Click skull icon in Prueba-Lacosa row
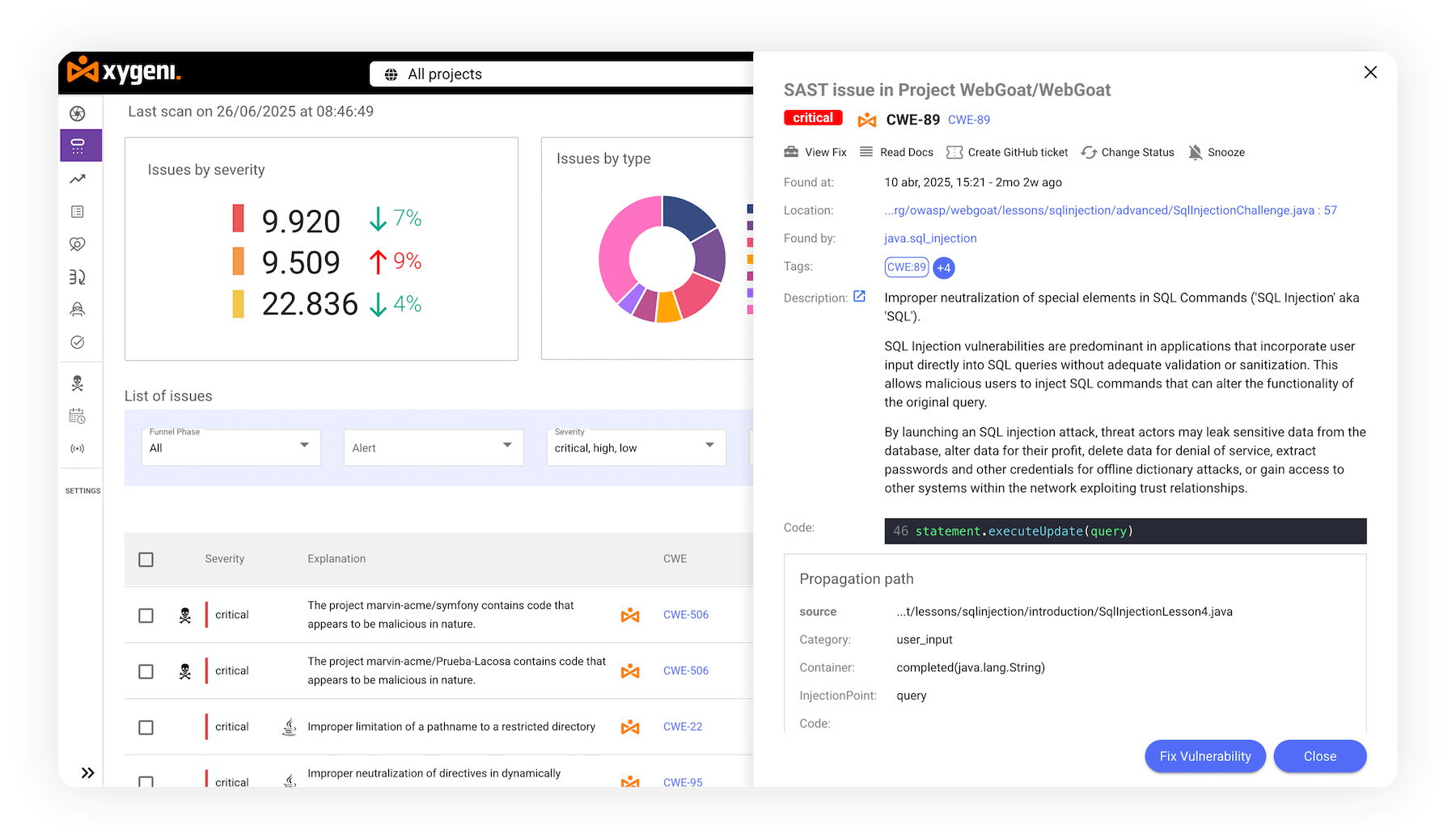This screenshot has width=1456, height=838. [185, 671]
